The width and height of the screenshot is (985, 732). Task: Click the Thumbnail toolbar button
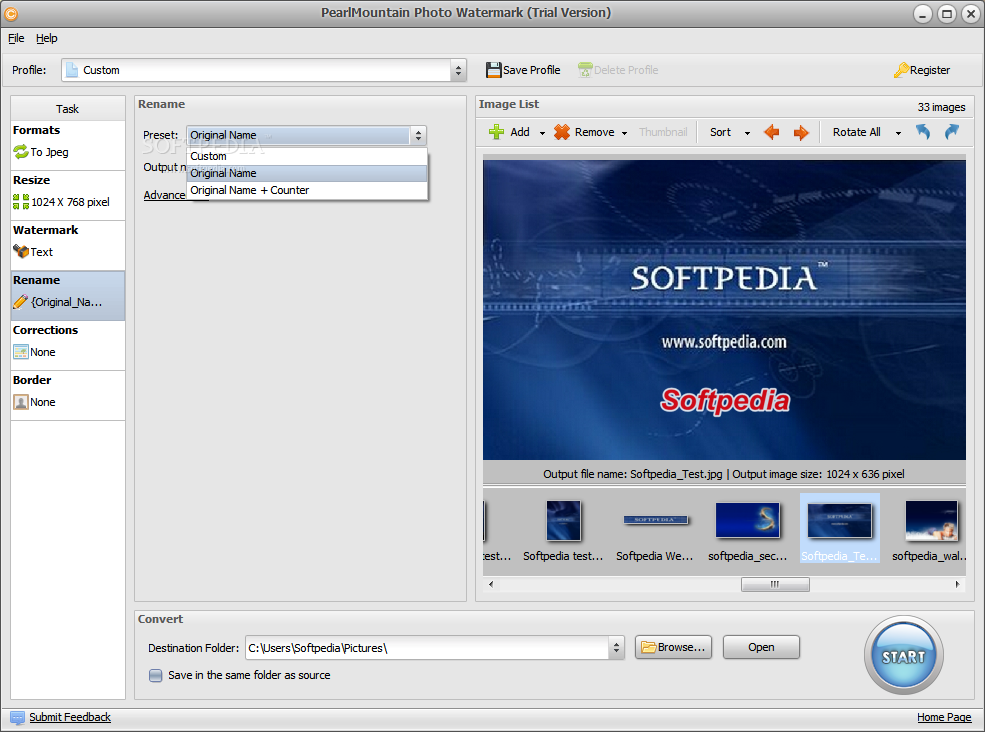coord(663,132)
